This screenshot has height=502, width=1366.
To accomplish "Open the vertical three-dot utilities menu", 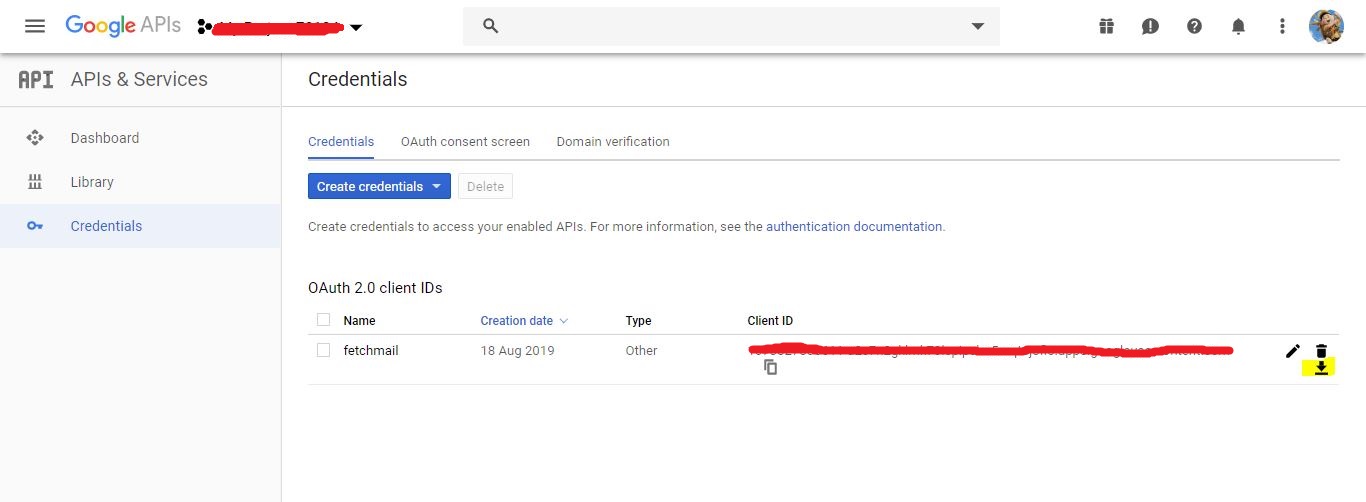I will click(x=1282, y=27).
